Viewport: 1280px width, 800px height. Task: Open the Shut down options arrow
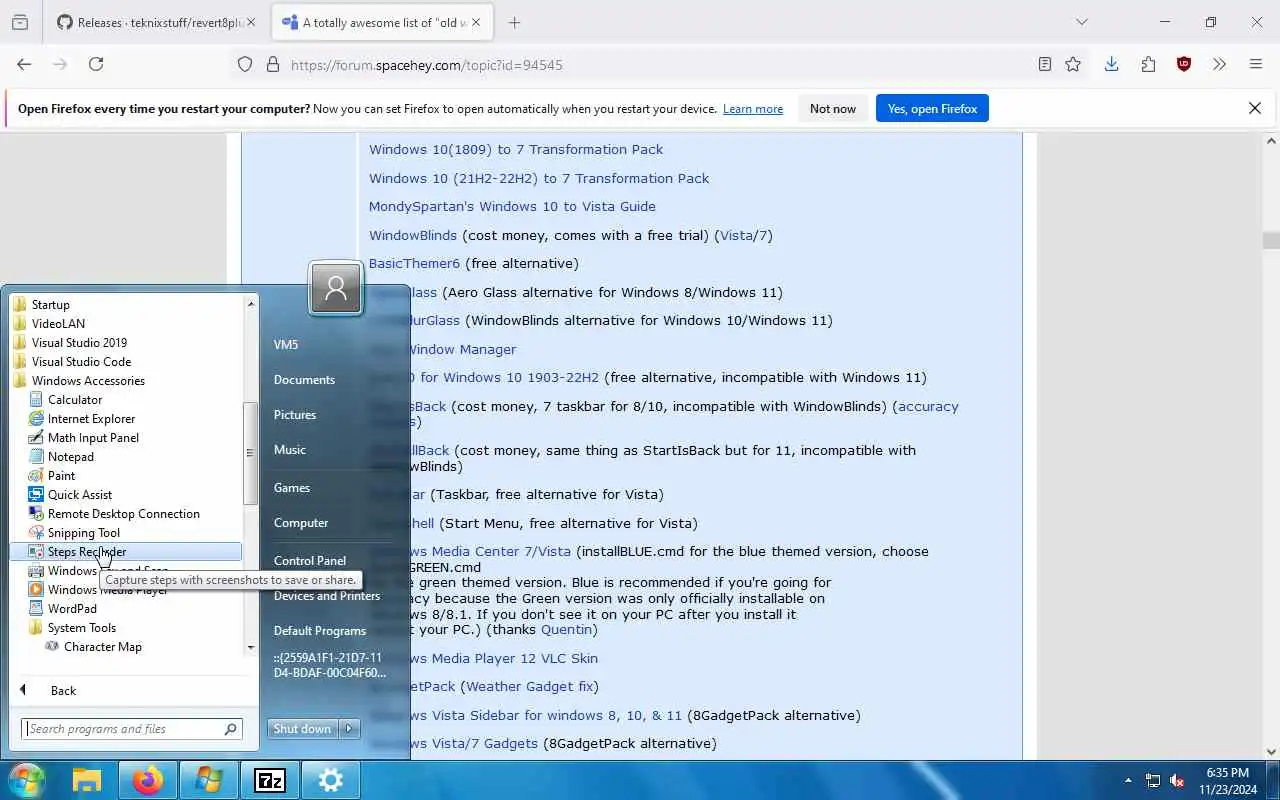350,729
